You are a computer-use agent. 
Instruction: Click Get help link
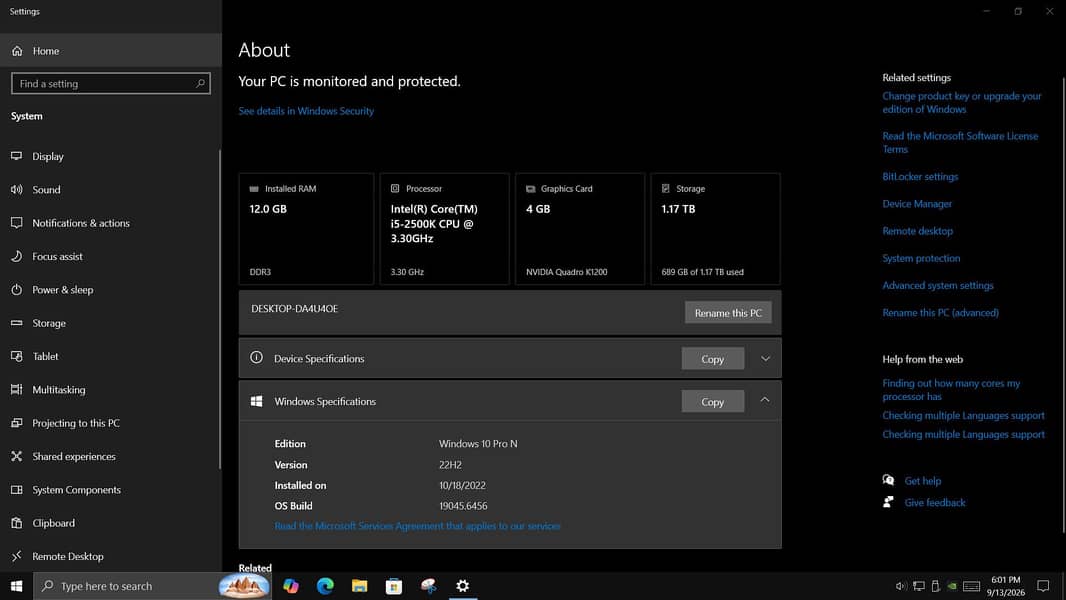(923, 481)
